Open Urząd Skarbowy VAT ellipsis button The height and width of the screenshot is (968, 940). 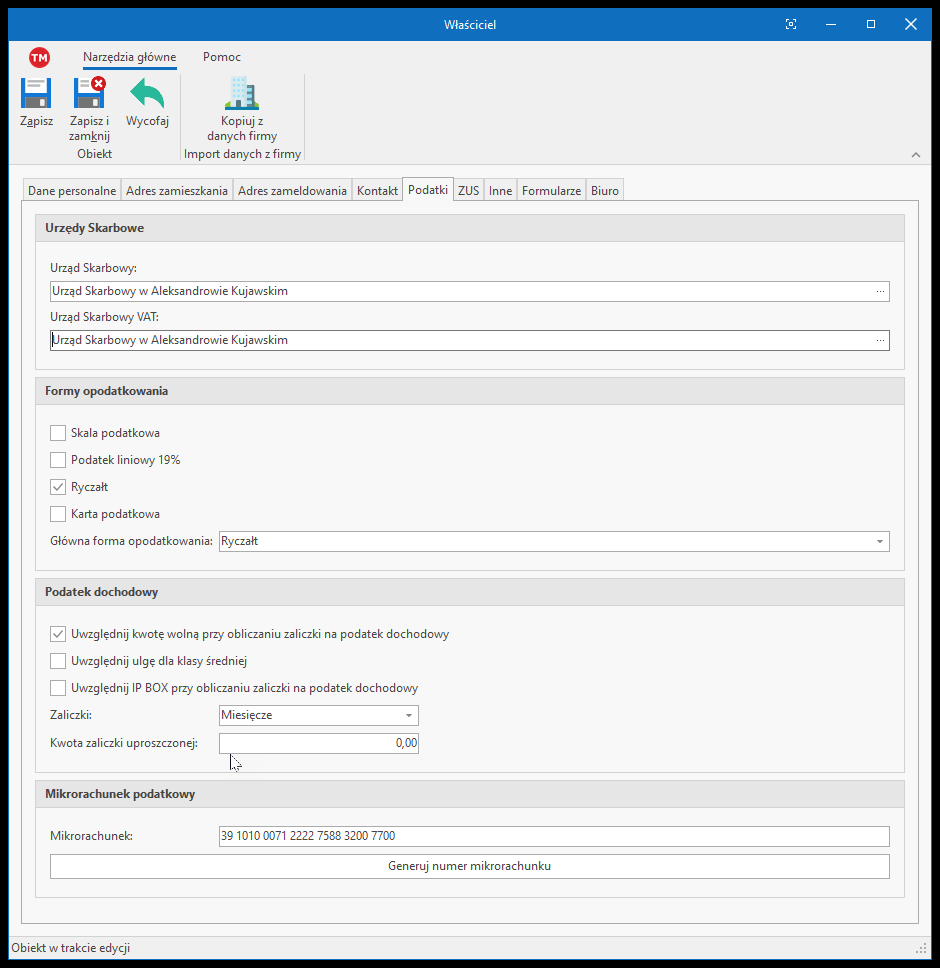(x=880, y=341)
